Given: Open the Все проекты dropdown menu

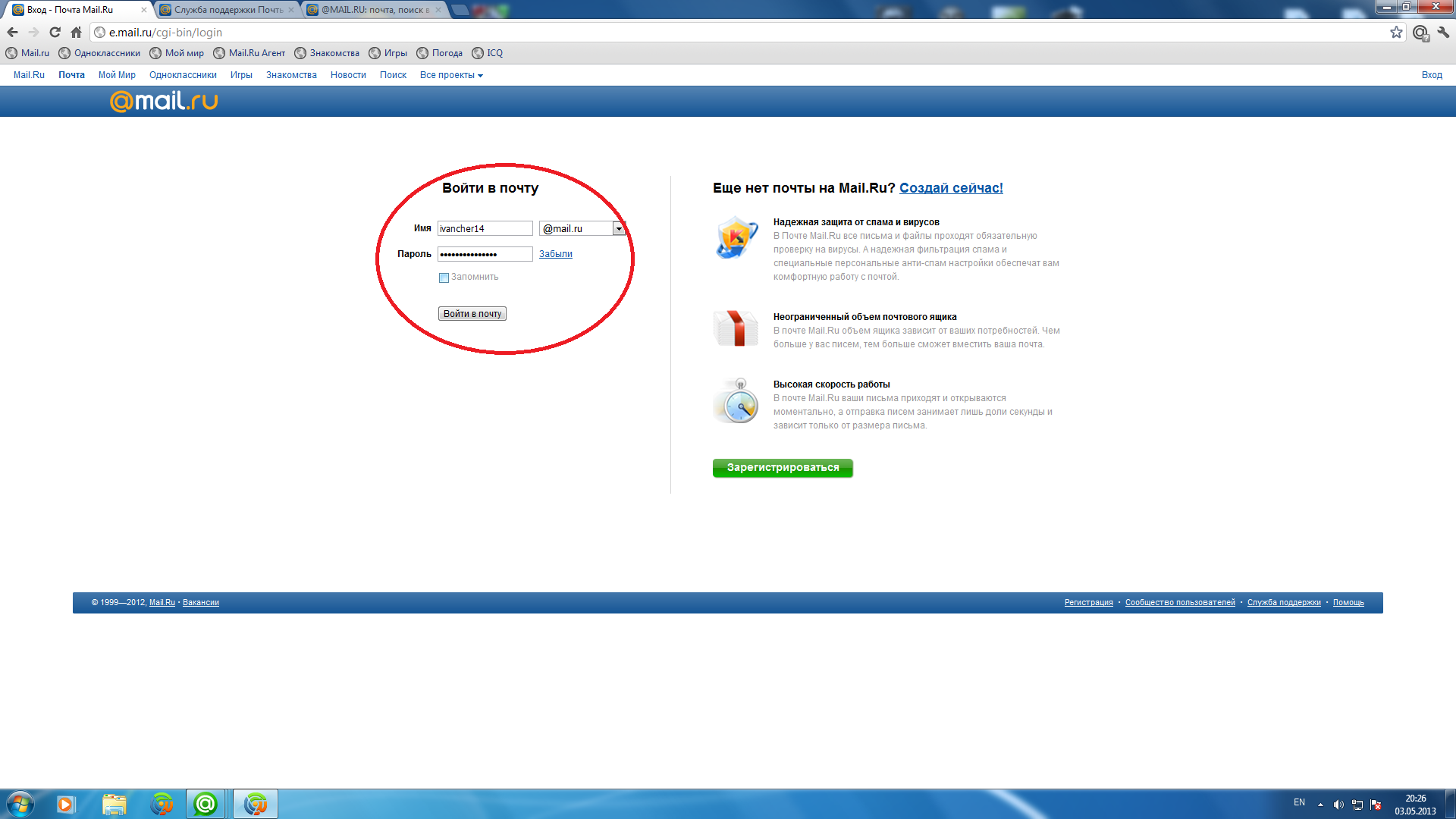Looking at the screenshot, I should coord(451,75).
